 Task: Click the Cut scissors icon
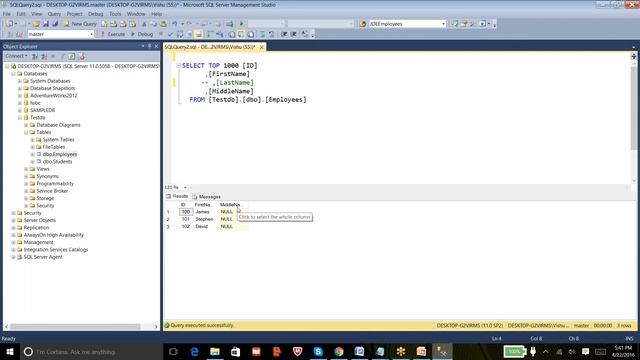(x=144, y=24)
